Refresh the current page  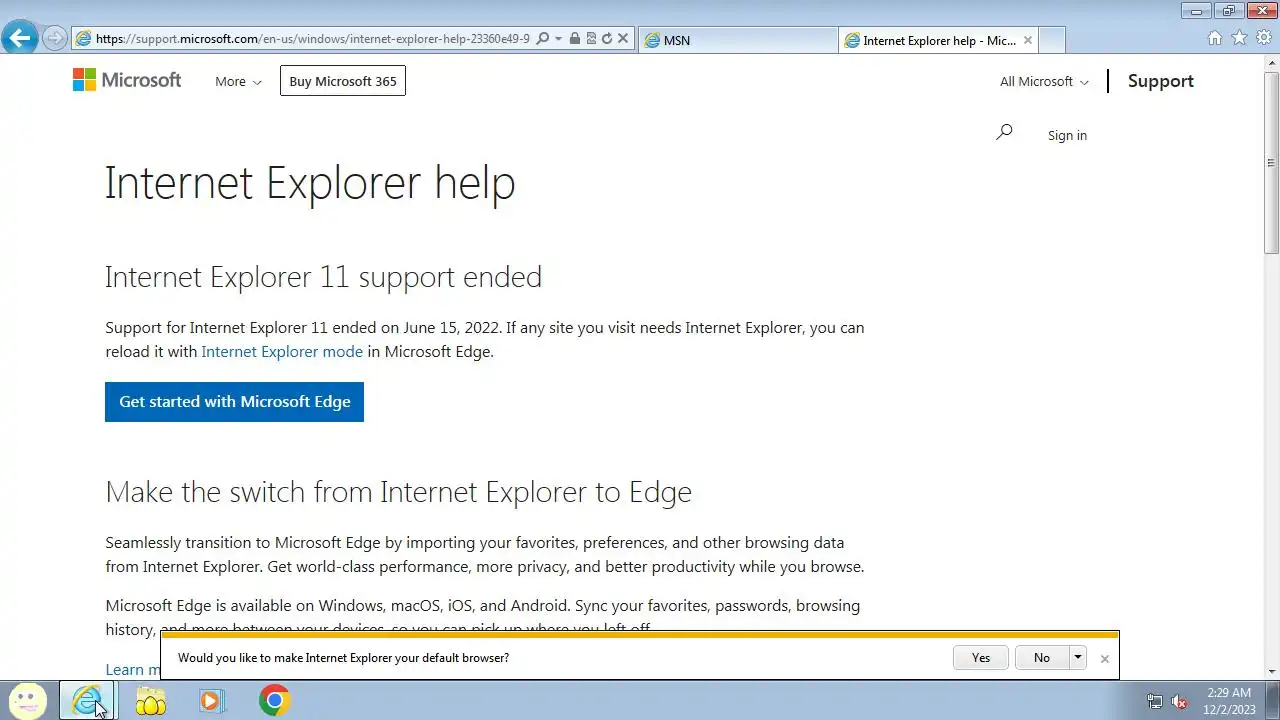[606, 39]
